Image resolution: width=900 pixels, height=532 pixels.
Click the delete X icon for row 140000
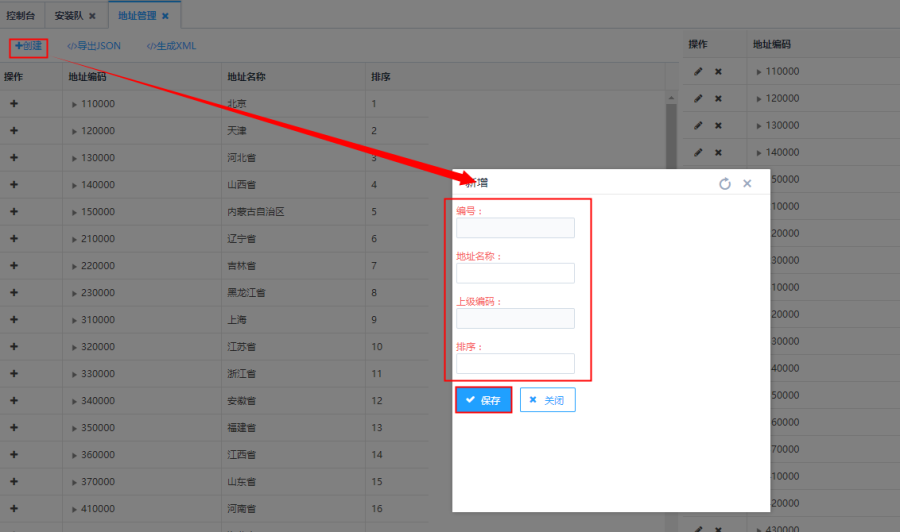[x=718, y=152]
